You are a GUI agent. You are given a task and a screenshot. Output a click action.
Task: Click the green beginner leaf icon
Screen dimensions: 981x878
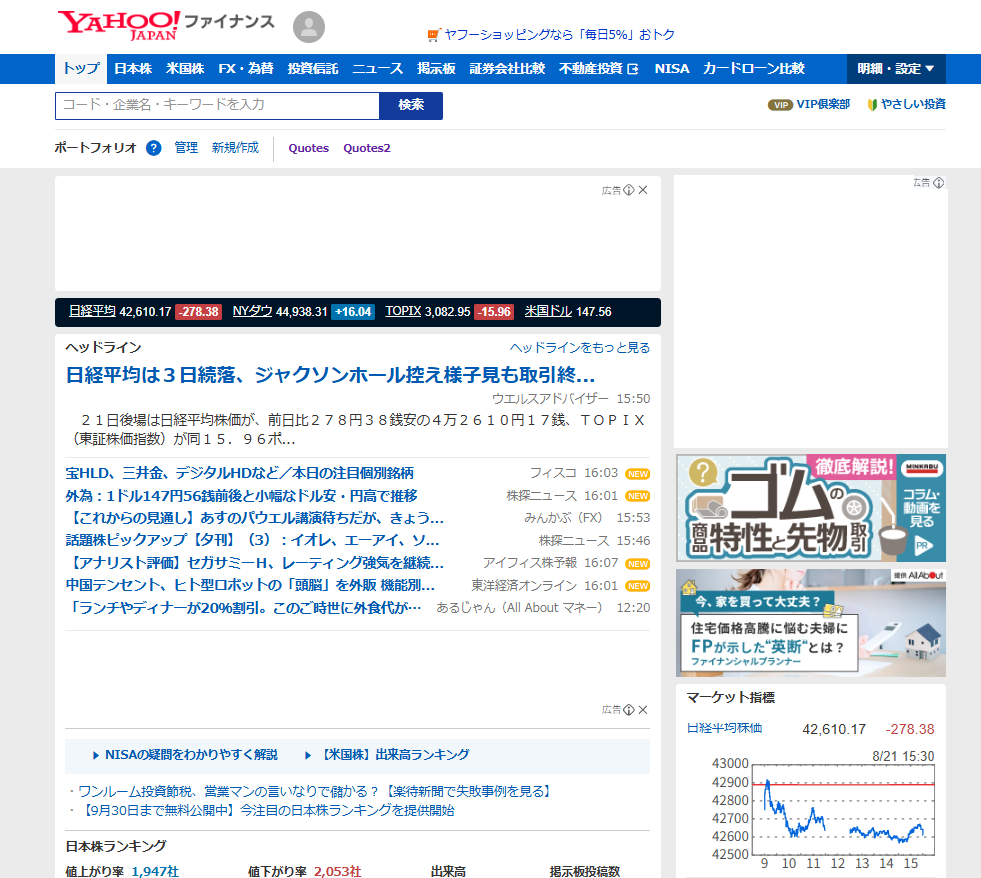(x=872, y=105)
